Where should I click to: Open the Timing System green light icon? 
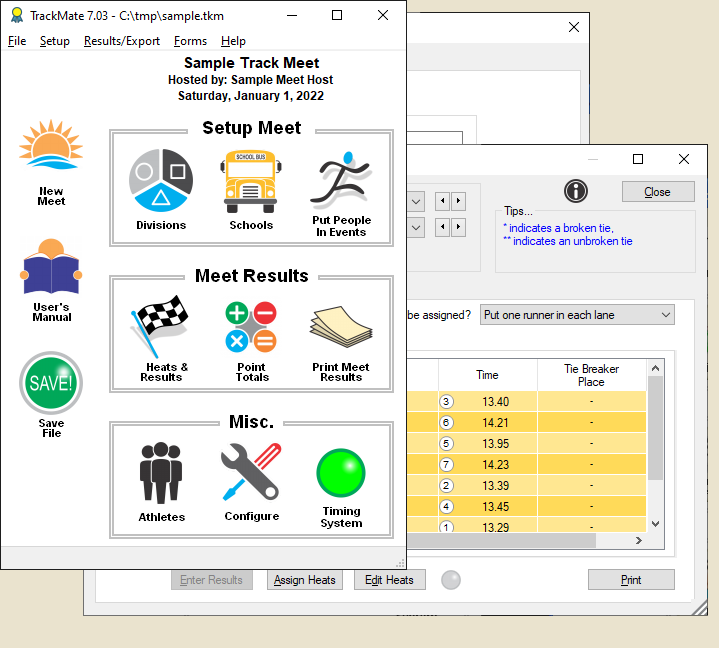341,473
